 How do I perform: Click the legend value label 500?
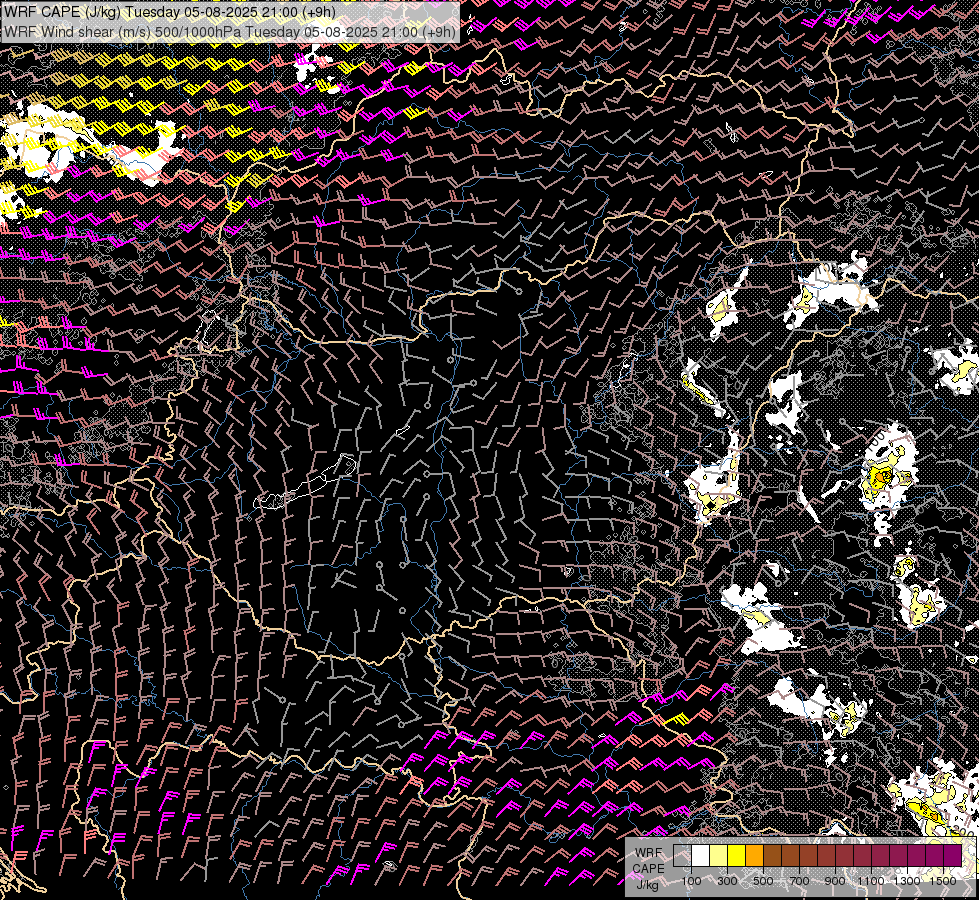tap(763, 881)
